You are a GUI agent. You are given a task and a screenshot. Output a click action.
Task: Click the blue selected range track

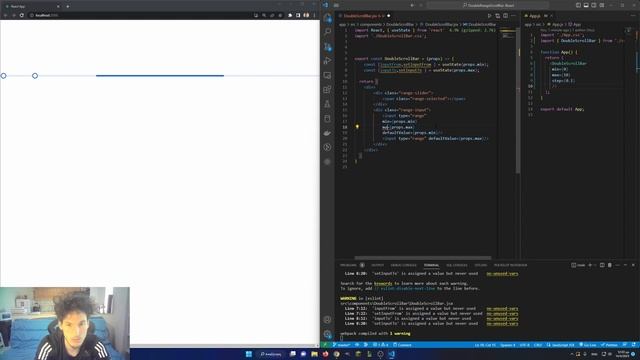click(160, 76)
